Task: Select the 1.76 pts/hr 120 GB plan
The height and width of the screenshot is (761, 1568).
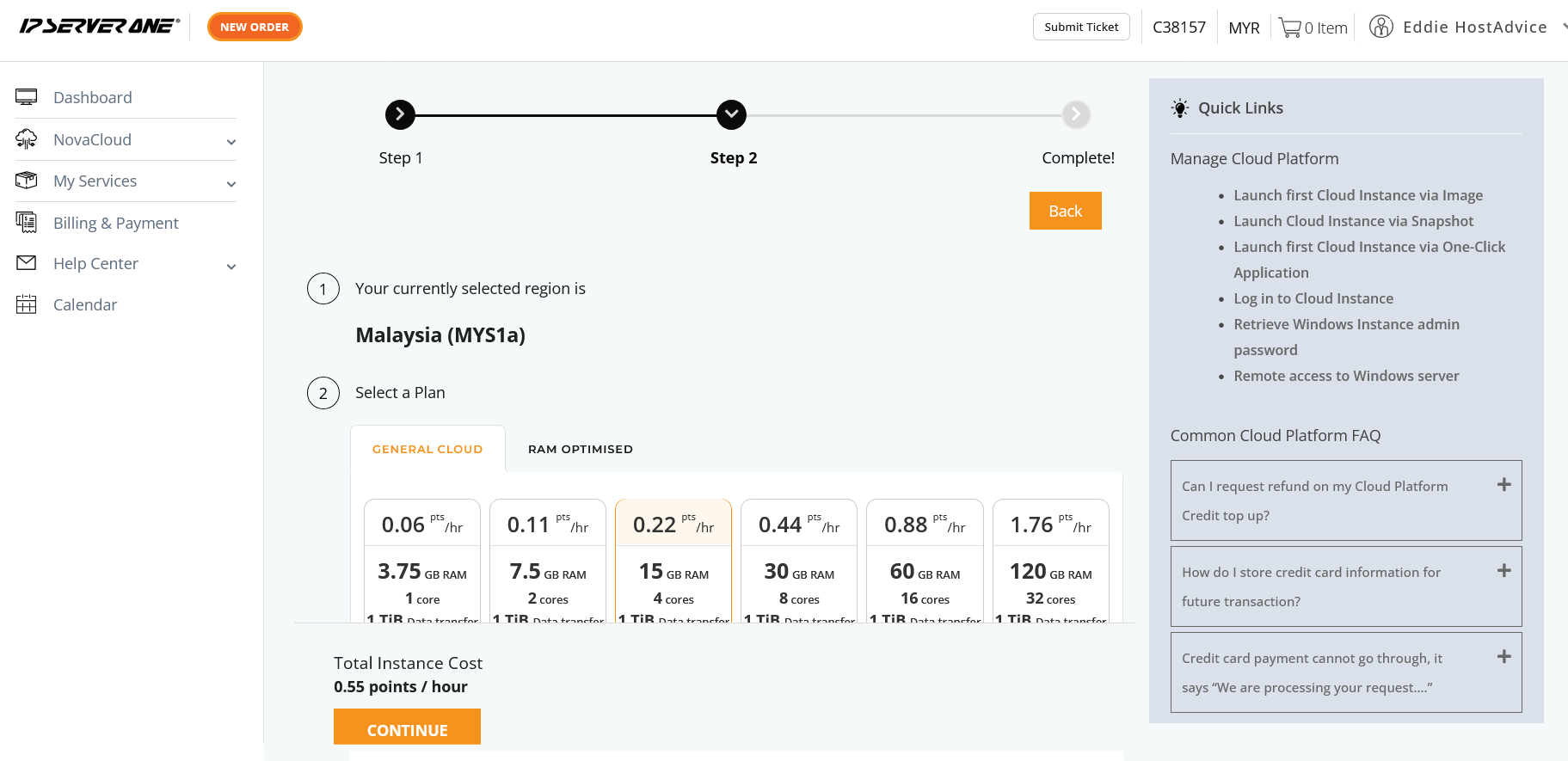Action: click(1050, 561)
